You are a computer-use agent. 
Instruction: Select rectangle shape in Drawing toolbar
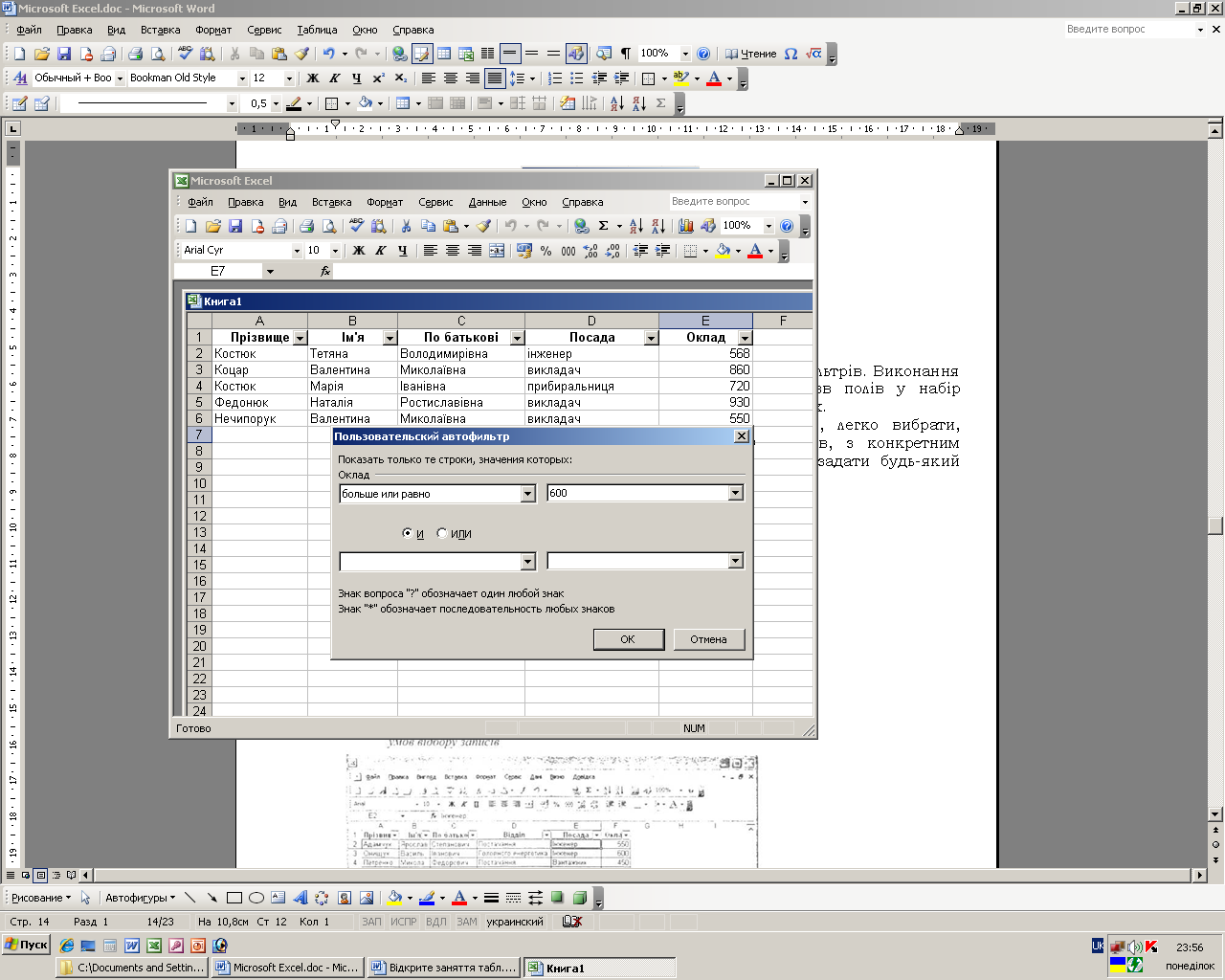tap(234, 898)
